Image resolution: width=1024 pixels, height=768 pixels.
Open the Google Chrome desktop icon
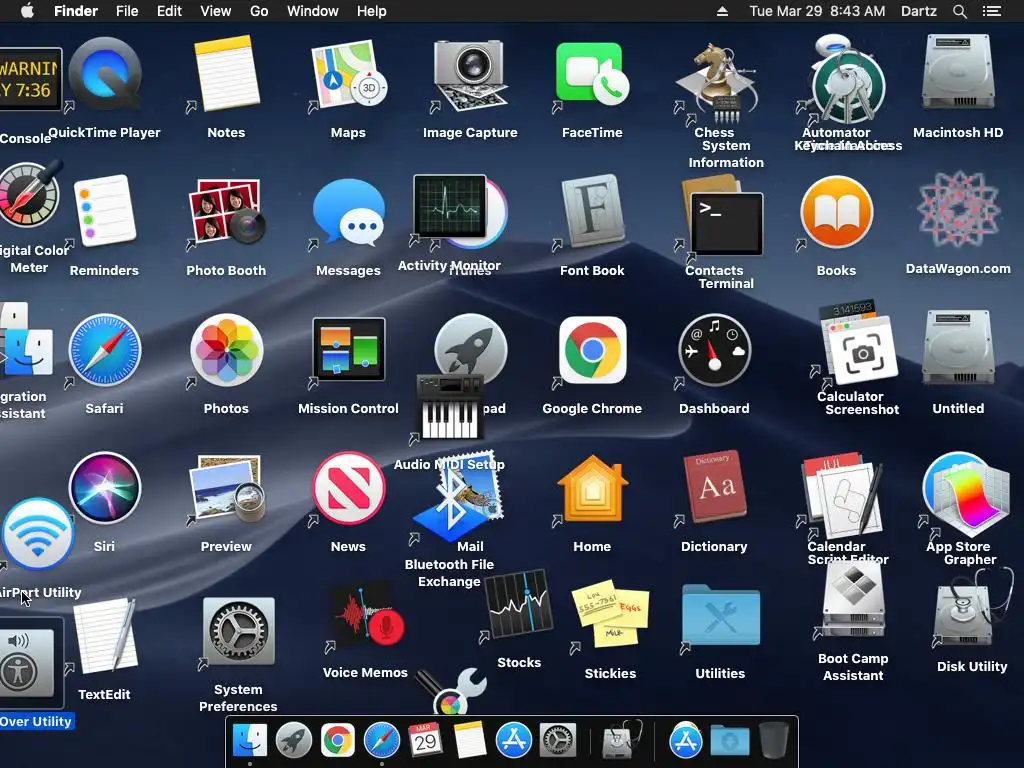(x=592, y=350)
